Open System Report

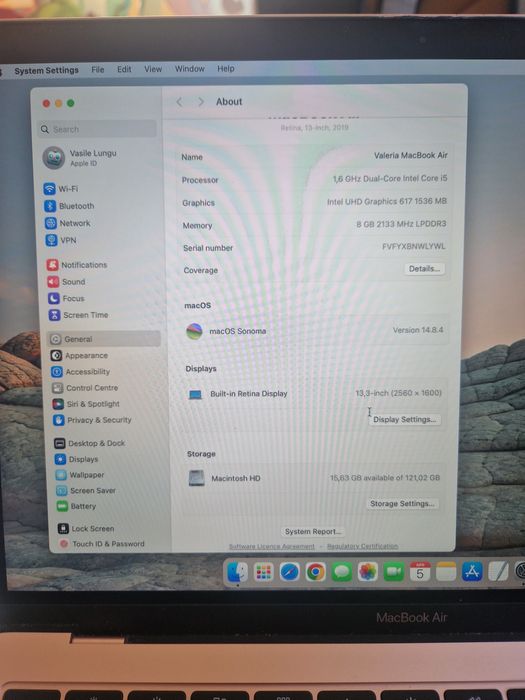[312, 531]
